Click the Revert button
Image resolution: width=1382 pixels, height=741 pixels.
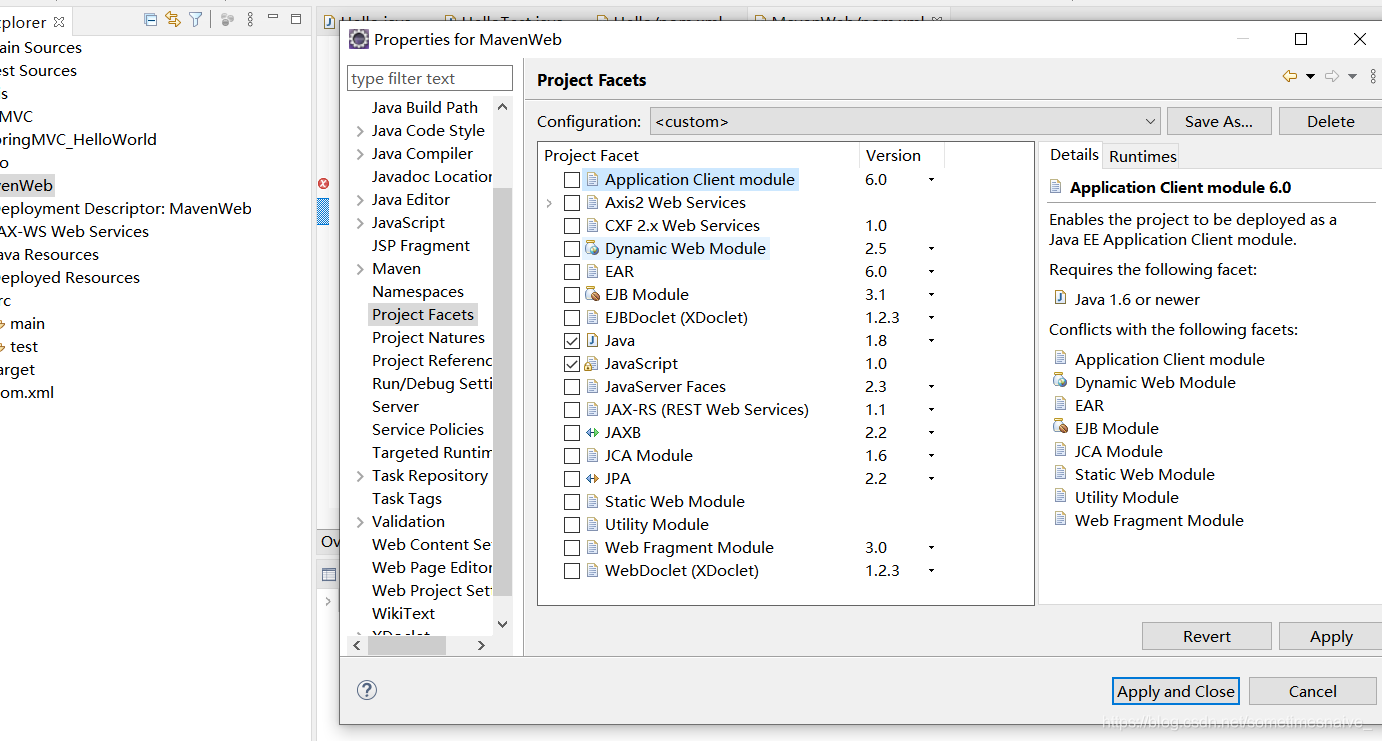pyautogui.click(x=1207, y=636)
